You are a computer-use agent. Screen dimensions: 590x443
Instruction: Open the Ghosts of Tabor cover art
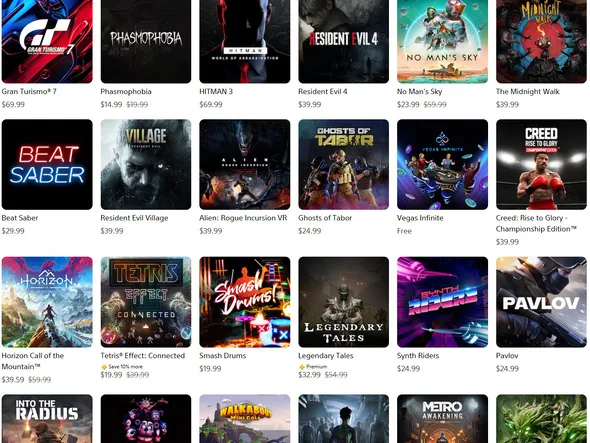click(x=344, y=164)
